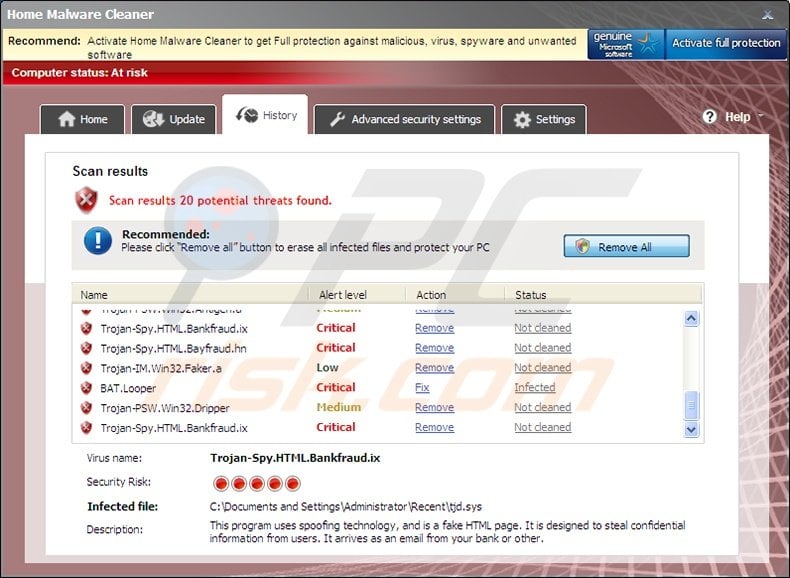Click Infected status of BAT.Looper
Viewport: 790px width, 578px height.
click(x=535, y=388)
